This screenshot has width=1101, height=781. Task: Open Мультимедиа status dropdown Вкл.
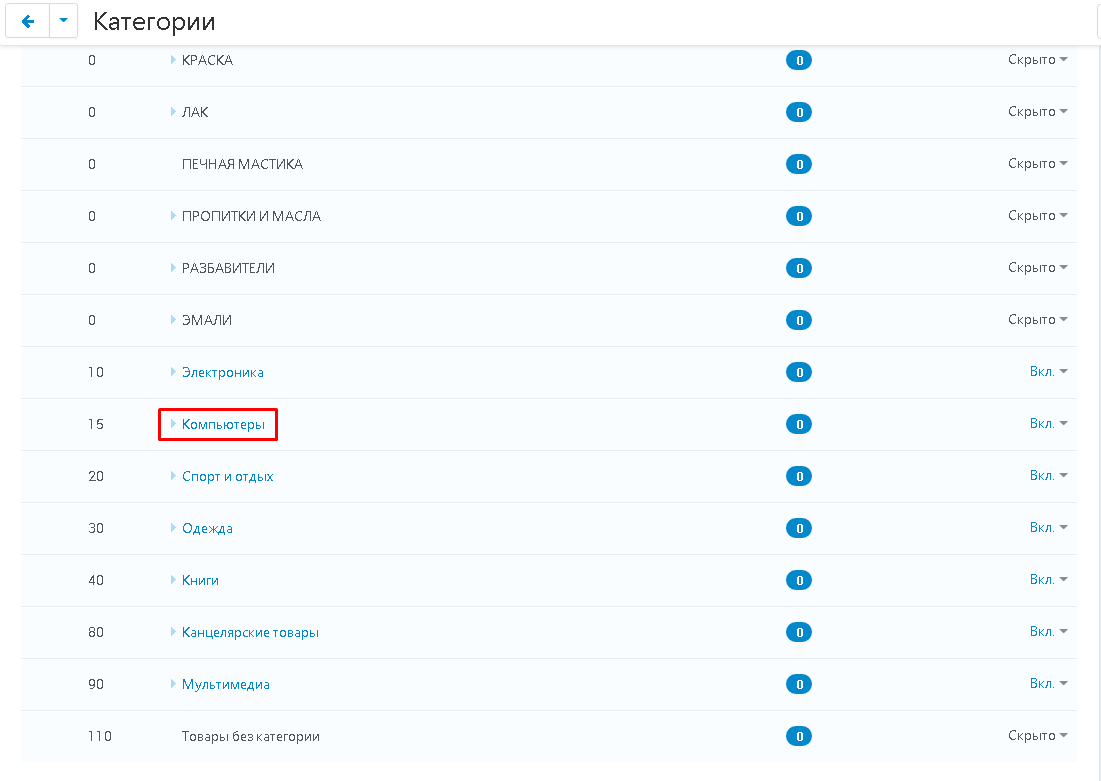click(1048, 683)
